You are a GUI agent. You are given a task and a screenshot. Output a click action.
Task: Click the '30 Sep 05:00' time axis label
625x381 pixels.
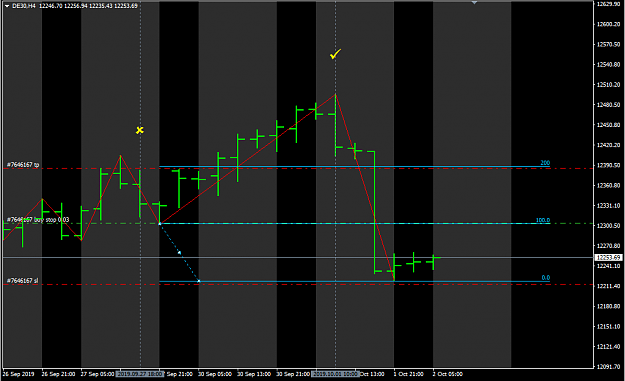point(215,374)
